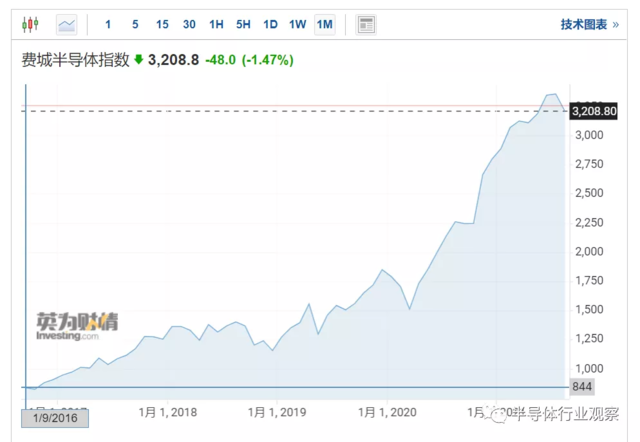Image resolution: width=640 pixels, height=442 pixels.
Task: Choose the 1H timeframe
Action: pyautogui.click(x=216, y=24)
